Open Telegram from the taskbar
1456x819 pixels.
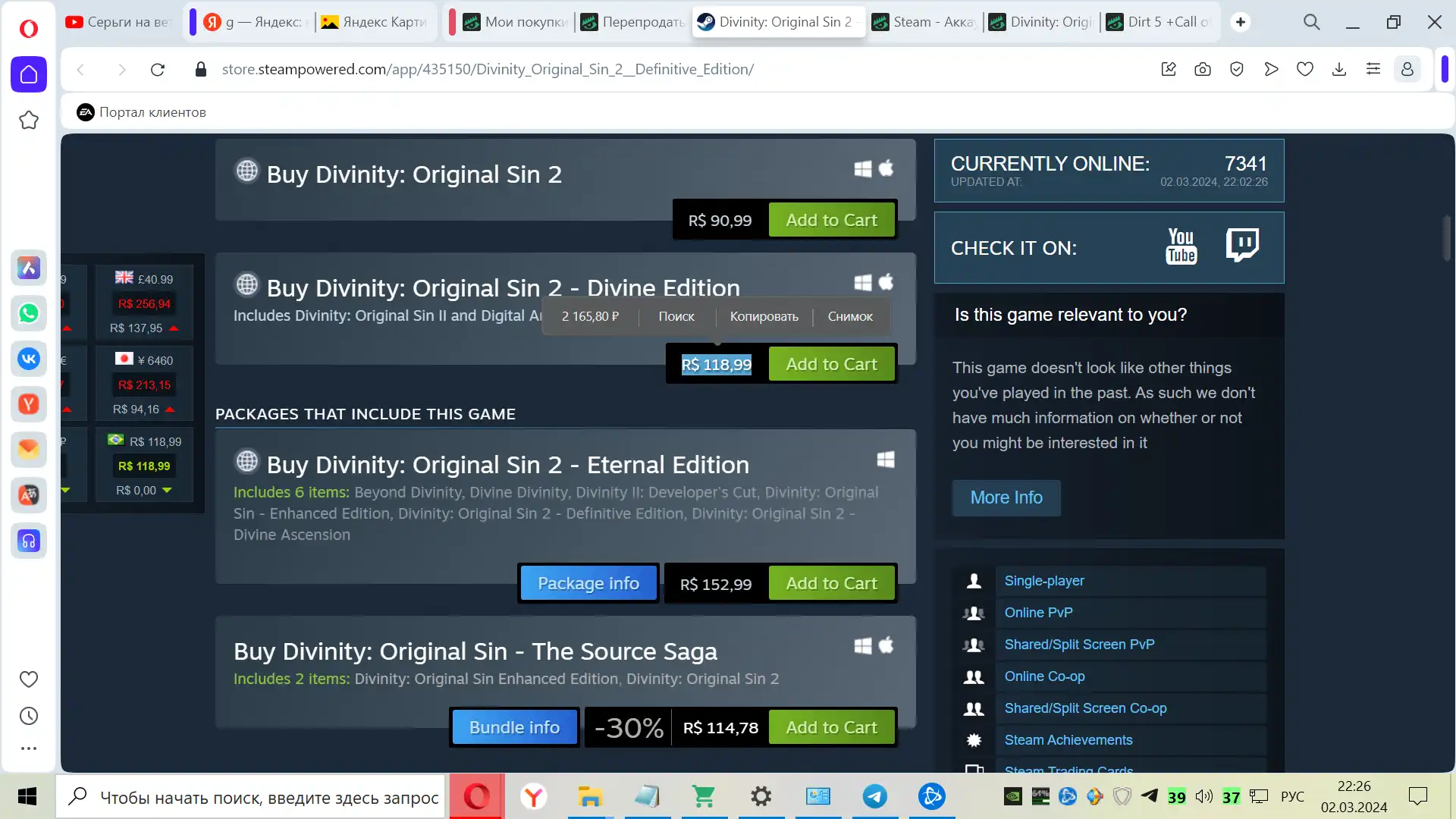874,797
